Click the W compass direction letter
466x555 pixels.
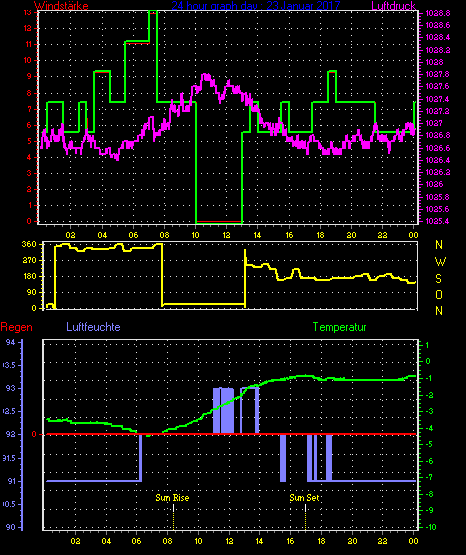pyautogui.click(x=440, y=262)
